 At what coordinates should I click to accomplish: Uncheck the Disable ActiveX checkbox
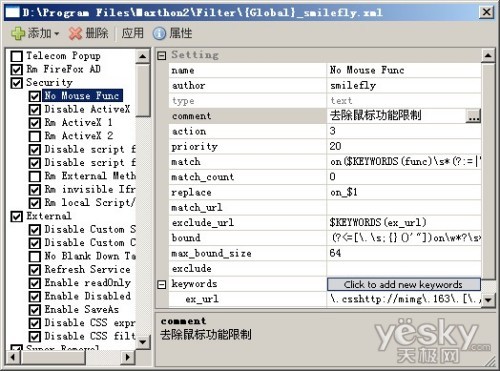point(35,109)
